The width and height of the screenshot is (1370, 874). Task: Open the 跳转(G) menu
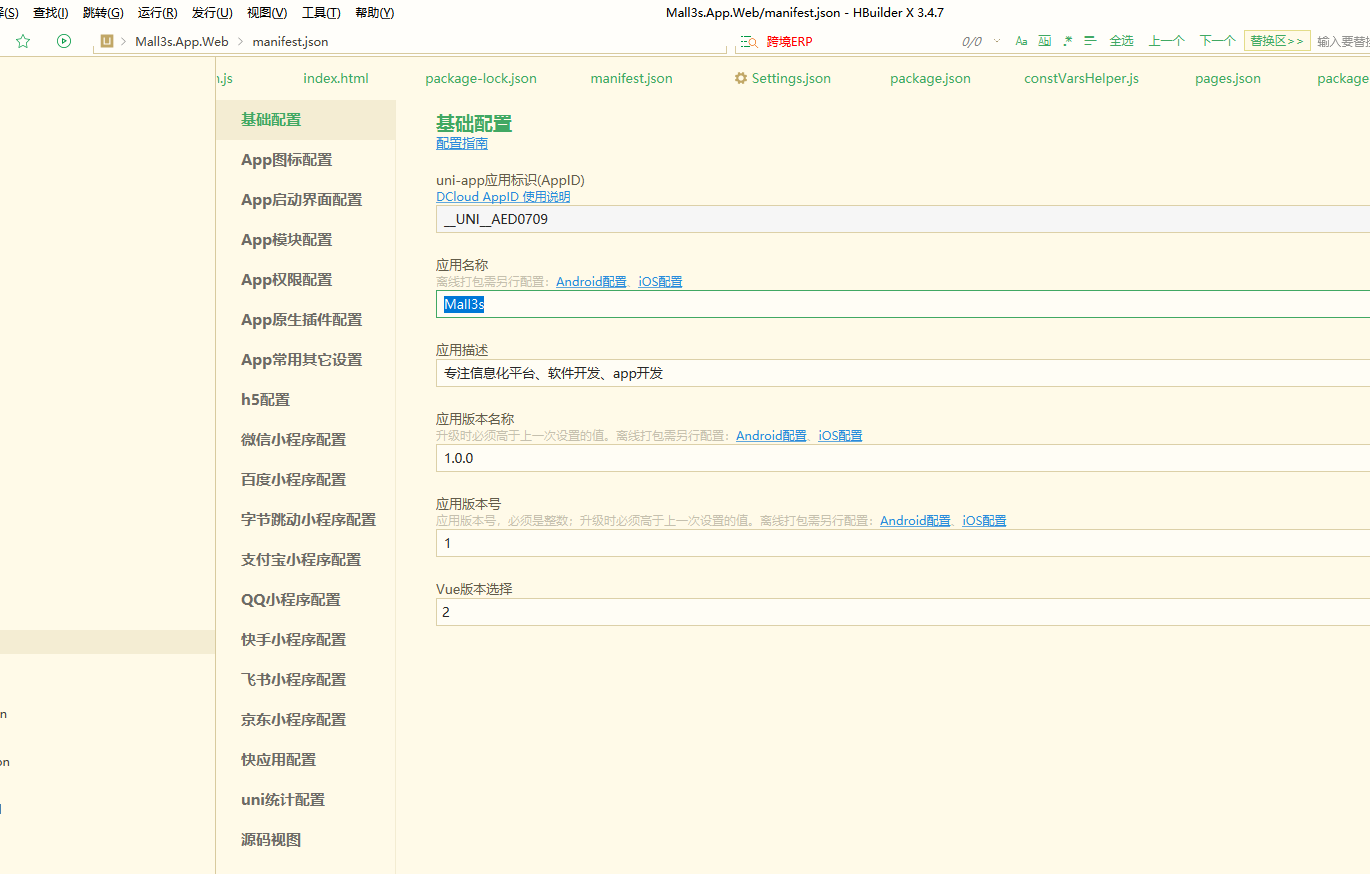pos(103,13)
